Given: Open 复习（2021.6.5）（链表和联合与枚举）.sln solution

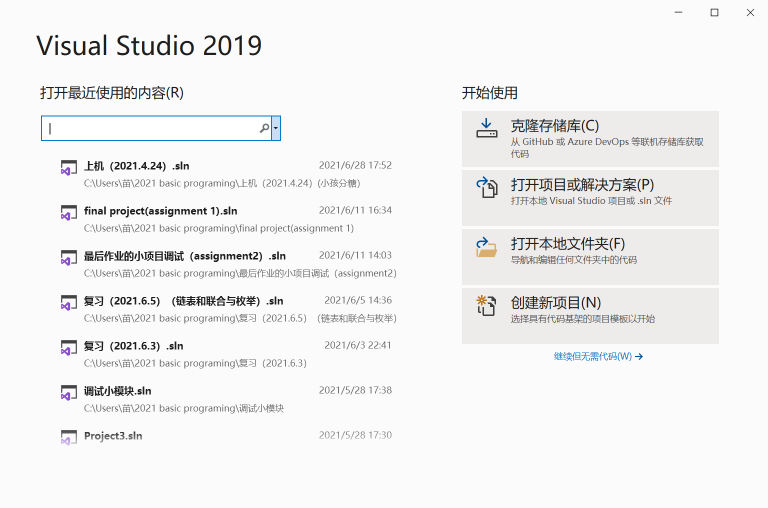Looking at the screenshot, I should point(184,300).
